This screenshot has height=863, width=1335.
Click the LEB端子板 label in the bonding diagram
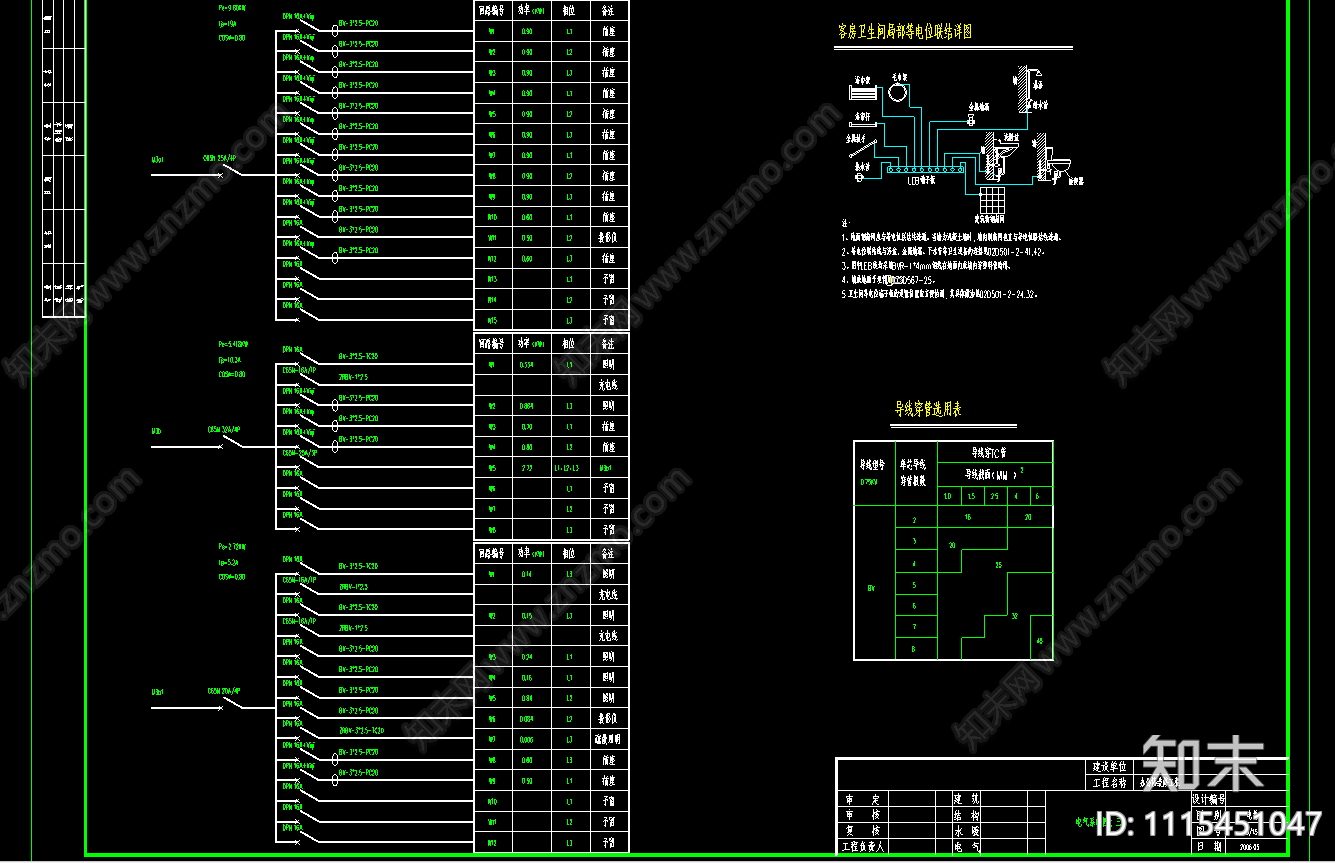coord(921,181)
